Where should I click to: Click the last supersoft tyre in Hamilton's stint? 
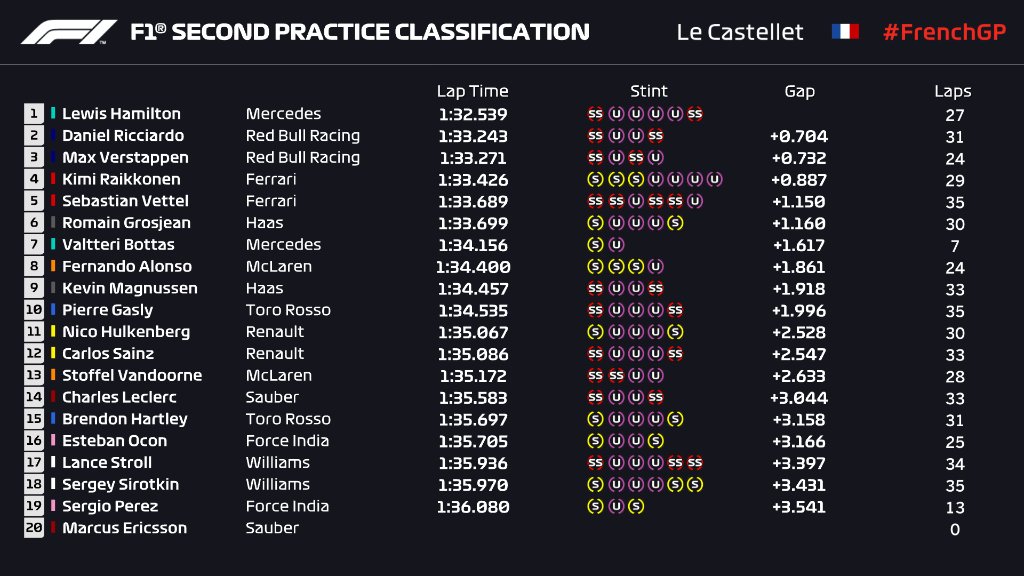pyautogui.click(x=695, y=114)
